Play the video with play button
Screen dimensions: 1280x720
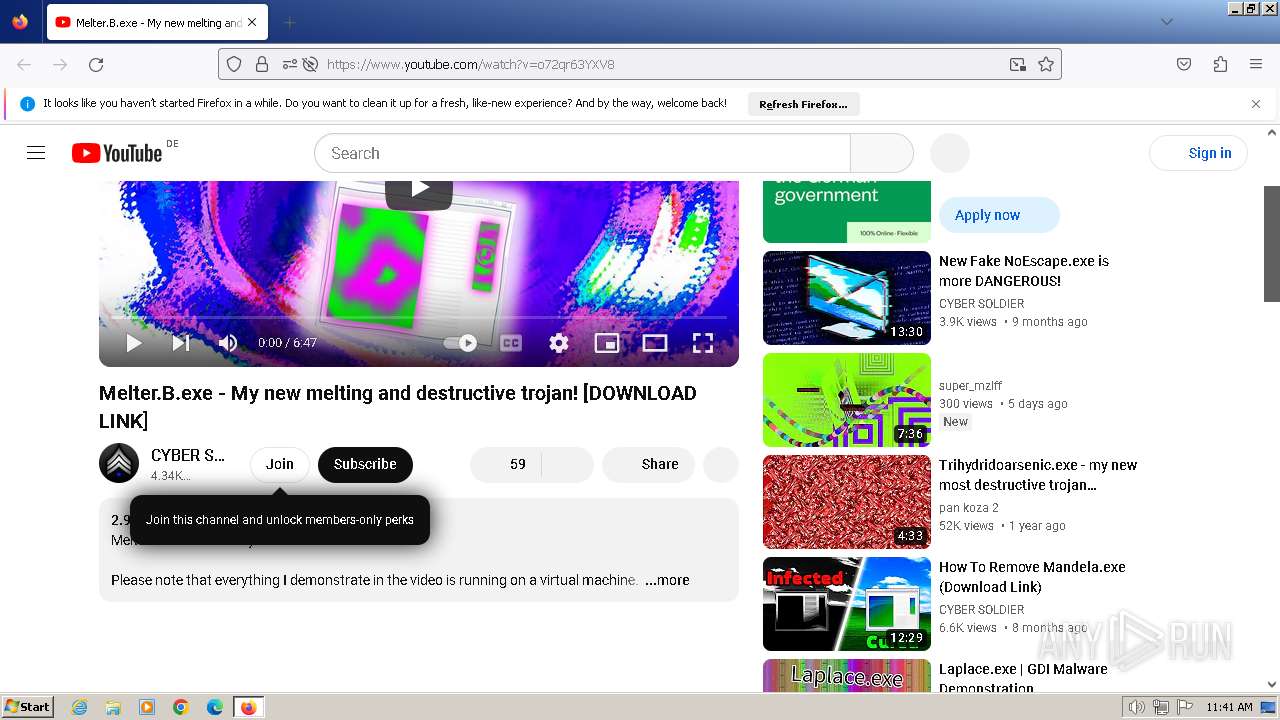pyautogui.click(x=133, y=343)
